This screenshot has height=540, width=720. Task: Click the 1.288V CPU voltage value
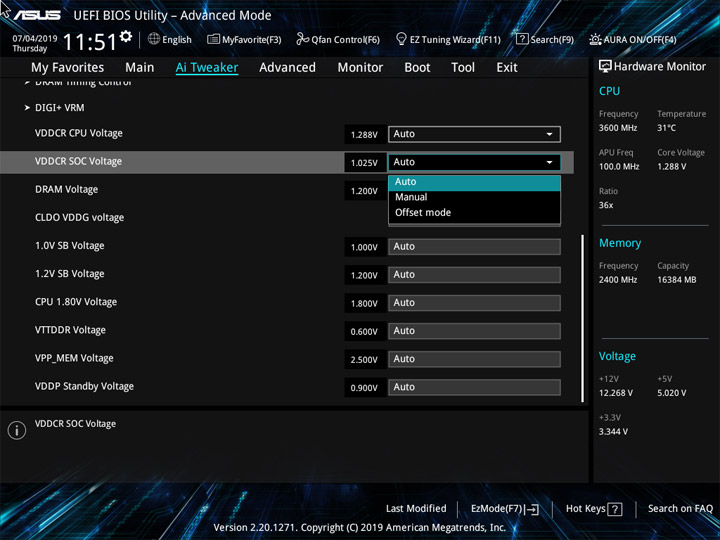(x=365, y=135)
